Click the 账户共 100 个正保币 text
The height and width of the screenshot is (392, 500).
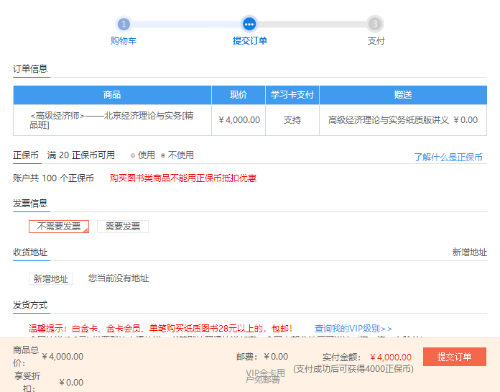[53, 178]
